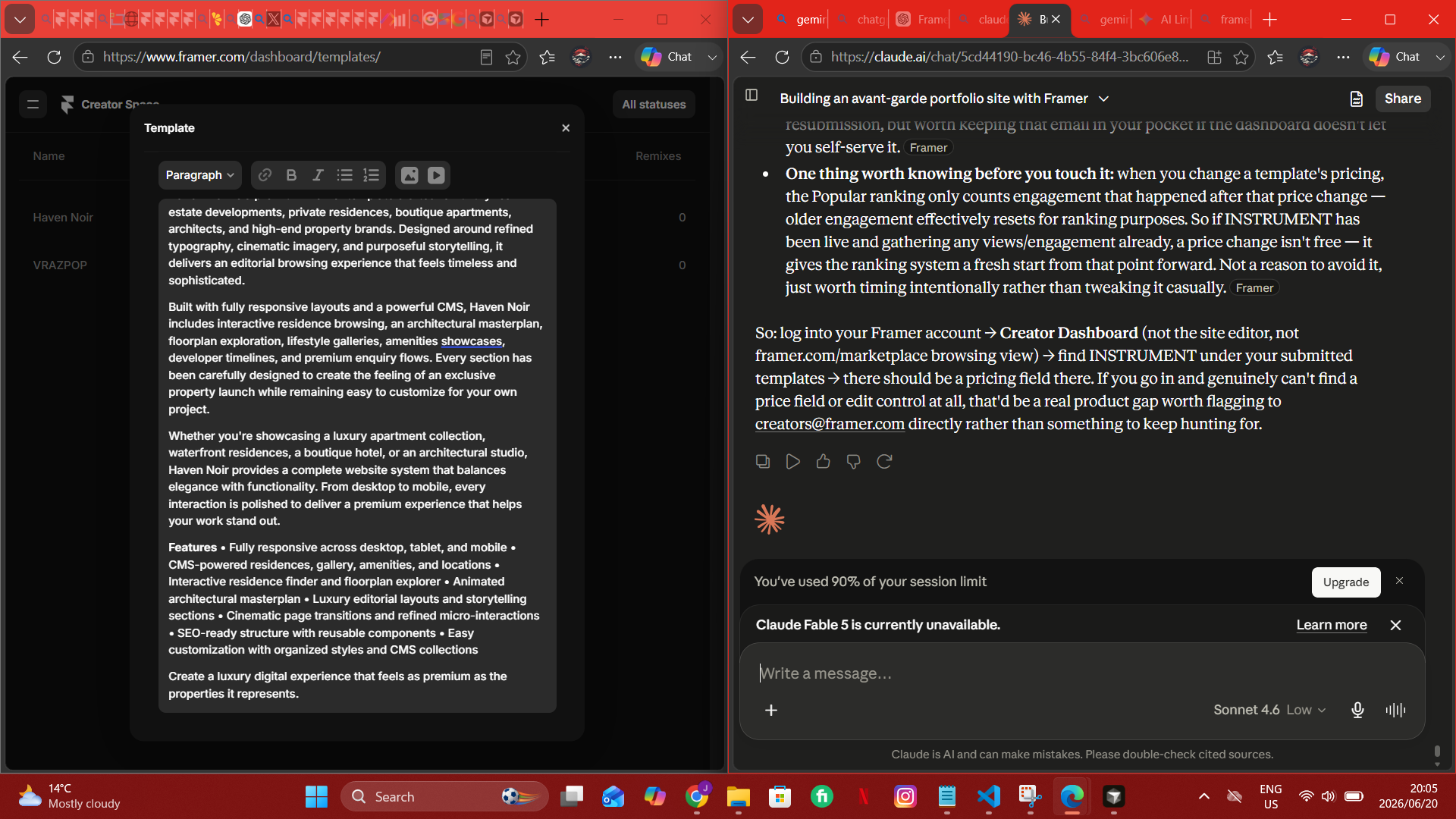Image resolution: width=1456 pixels, height=819 pixels.
Task: Dismiss the Claude Fable 5 unavailable notice
Action: (x=1395, y=625)
